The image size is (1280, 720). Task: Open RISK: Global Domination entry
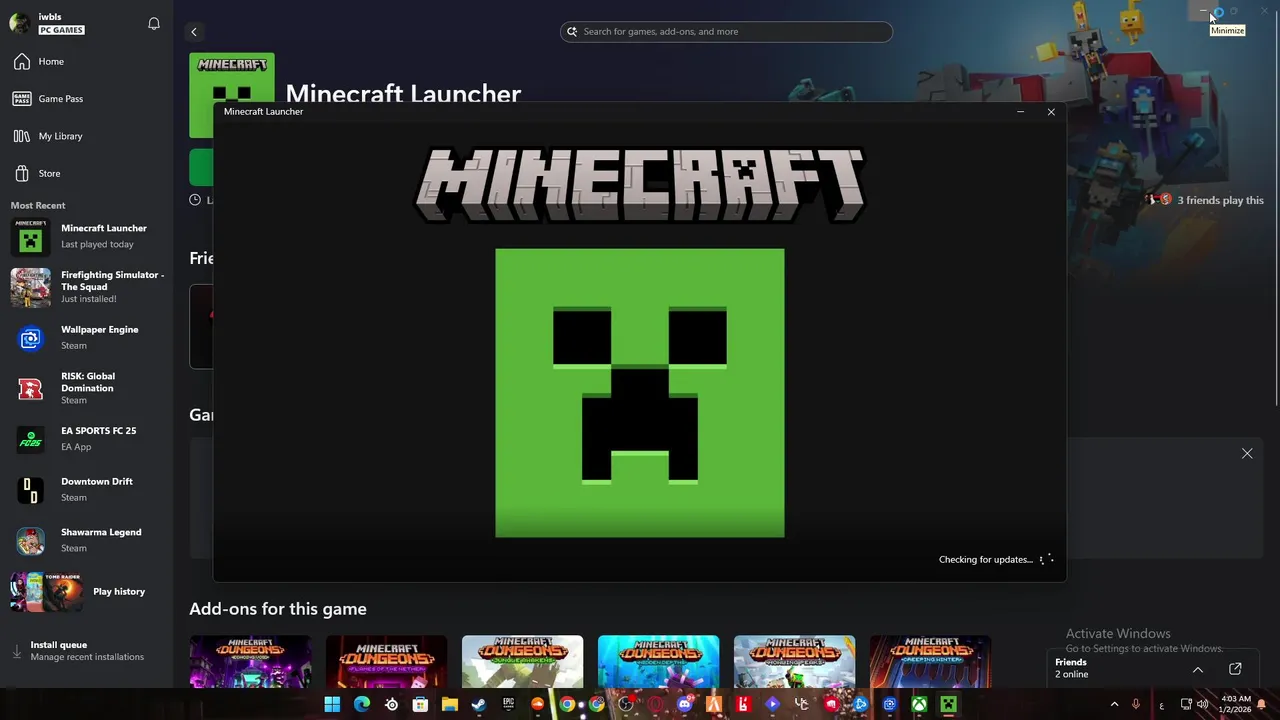tap(86, 388)
